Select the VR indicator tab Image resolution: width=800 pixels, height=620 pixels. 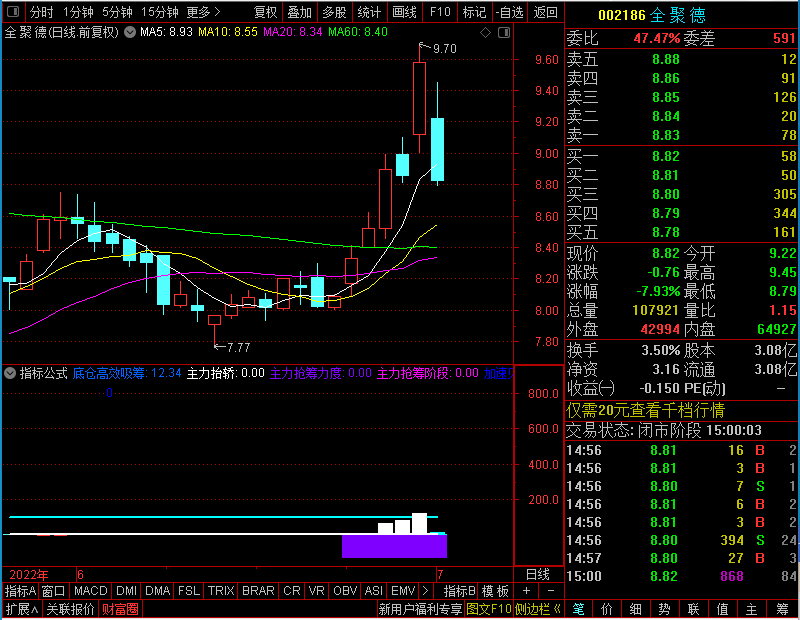pyautogui.click(x=316, y=591)
